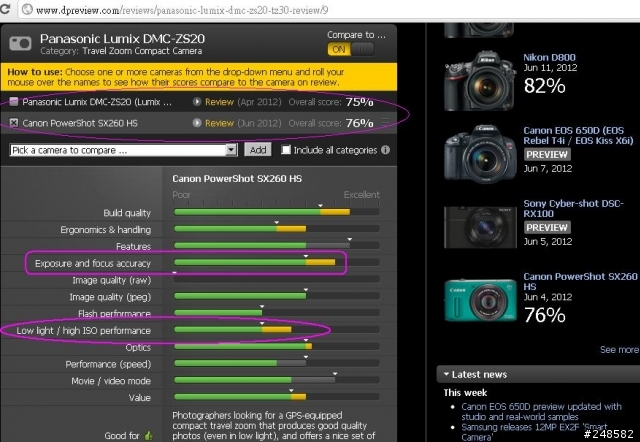Click the globe site icon in address bar

click(x=27, y=9)
